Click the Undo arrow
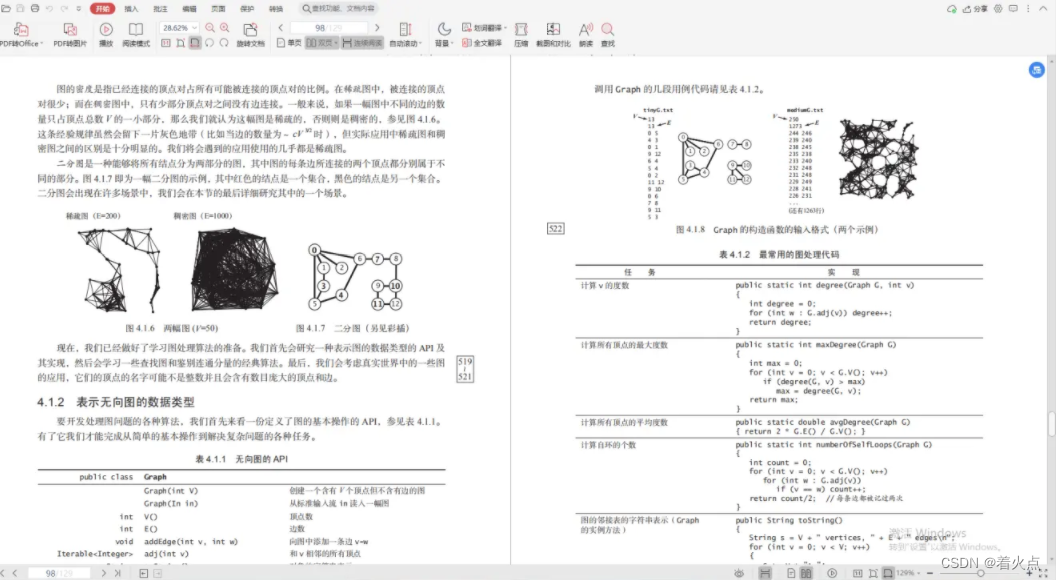Viewport: 1056px width, 580px height. click(x=49, y=9)
